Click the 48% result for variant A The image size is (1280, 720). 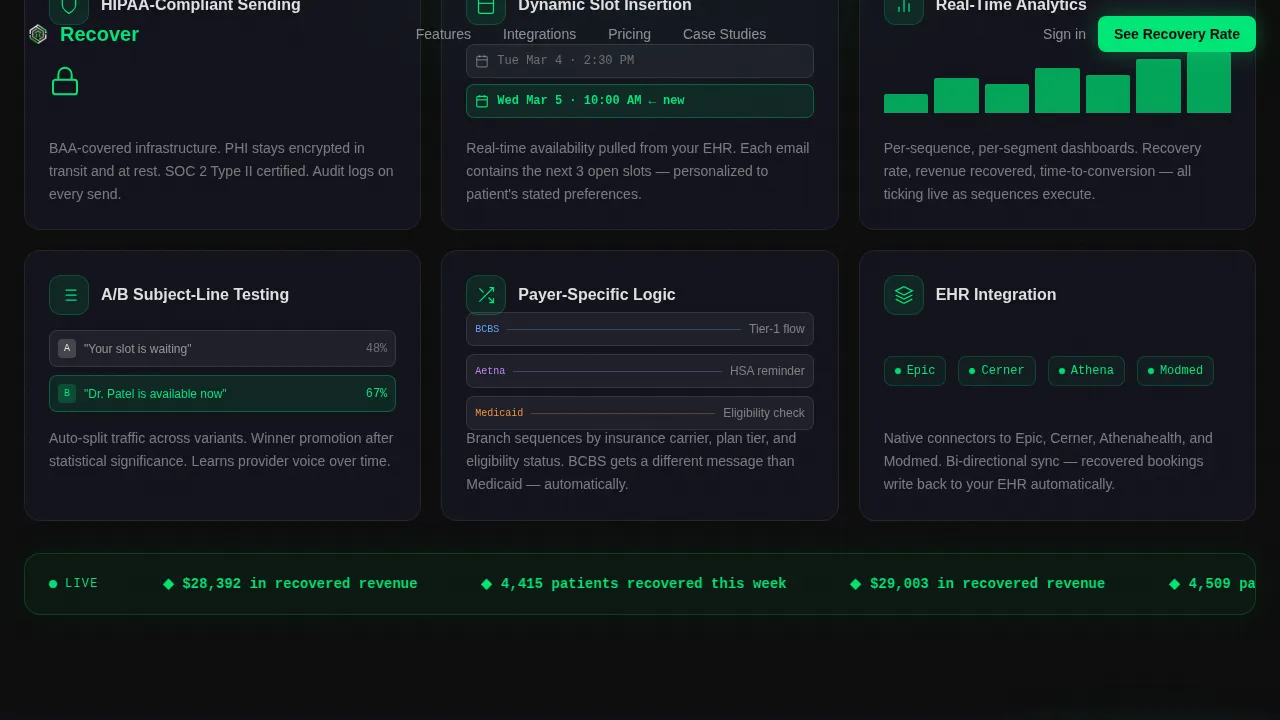[376, 348]
